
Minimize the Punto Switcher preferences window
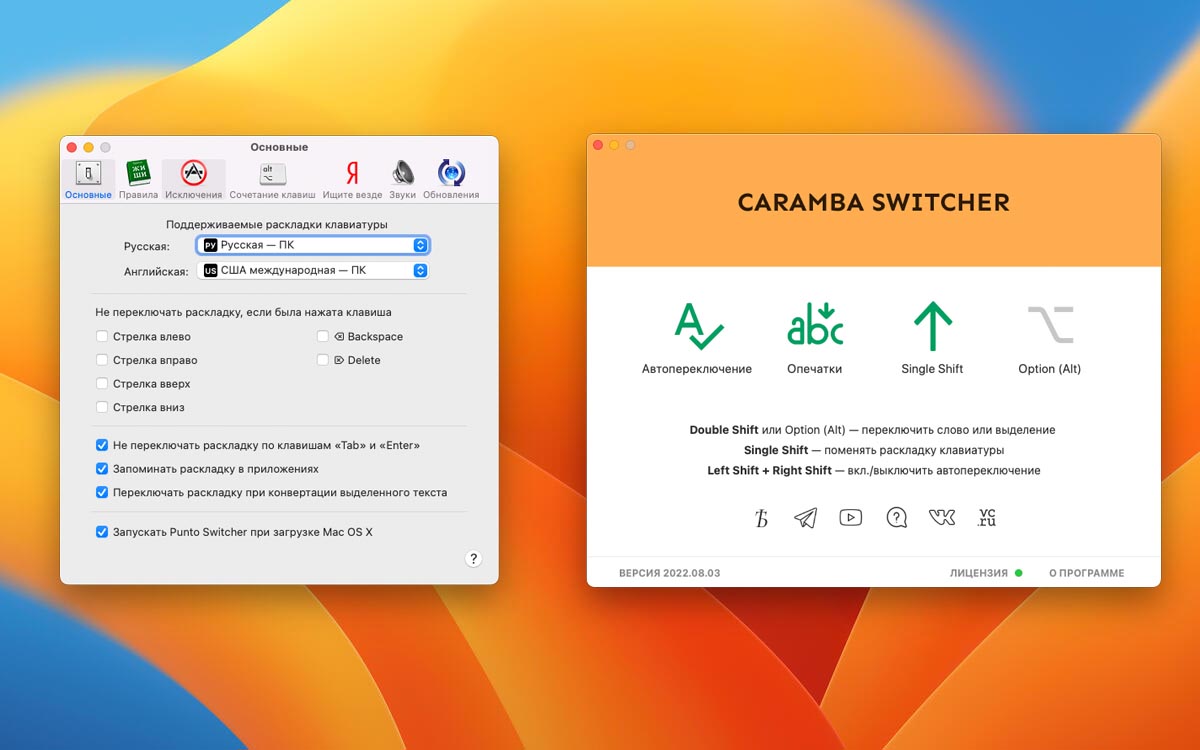click(x=88, y=147)
